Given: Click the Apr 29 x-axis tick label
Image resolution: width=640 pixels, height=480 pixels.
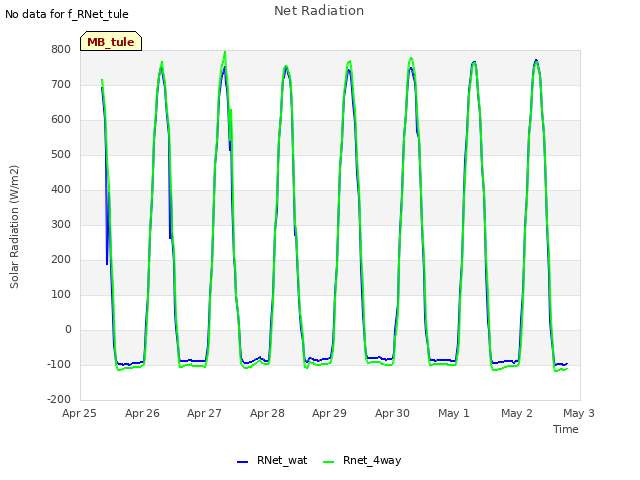Looking at the screenshot, I should pyautogui.click(x=329, y=413).
